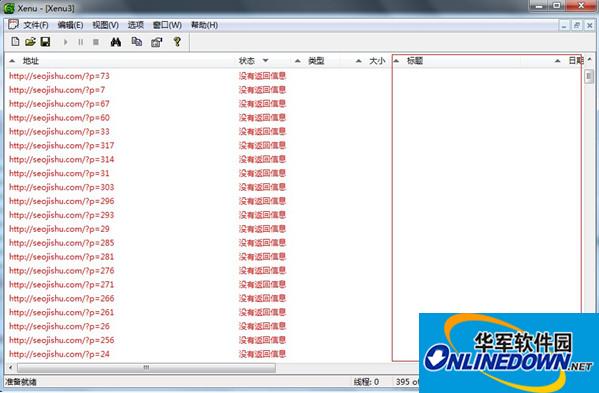Open properties toolbar icon
This screenshot has height=393, width=599.
157,42
